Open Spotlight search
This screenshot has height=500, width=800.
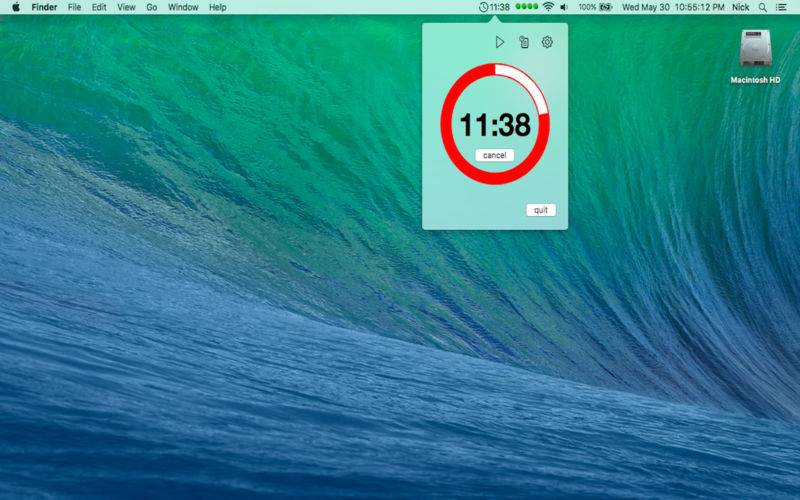click(763, 7)
